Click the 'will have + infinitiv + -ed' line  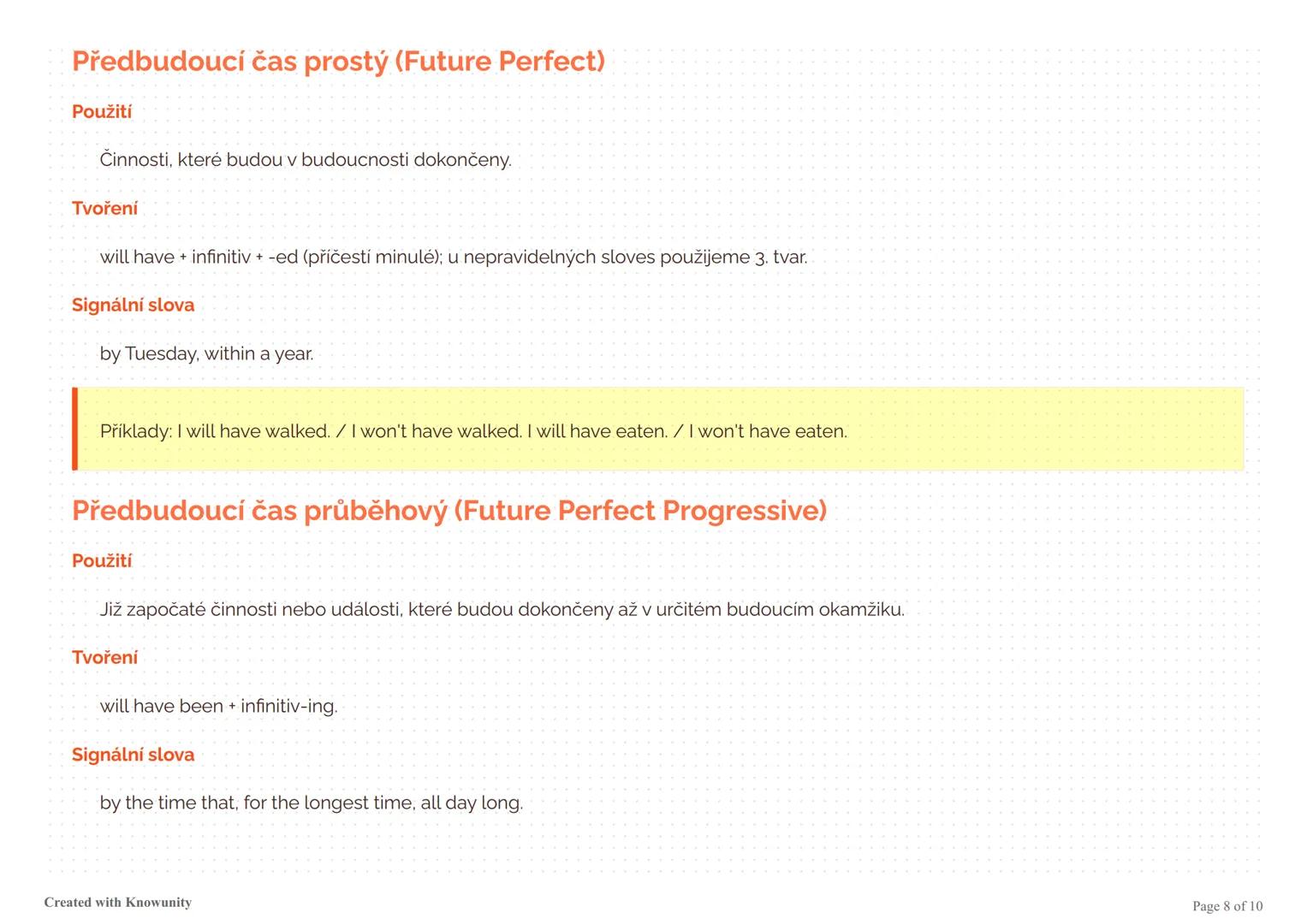click(453, 258)
